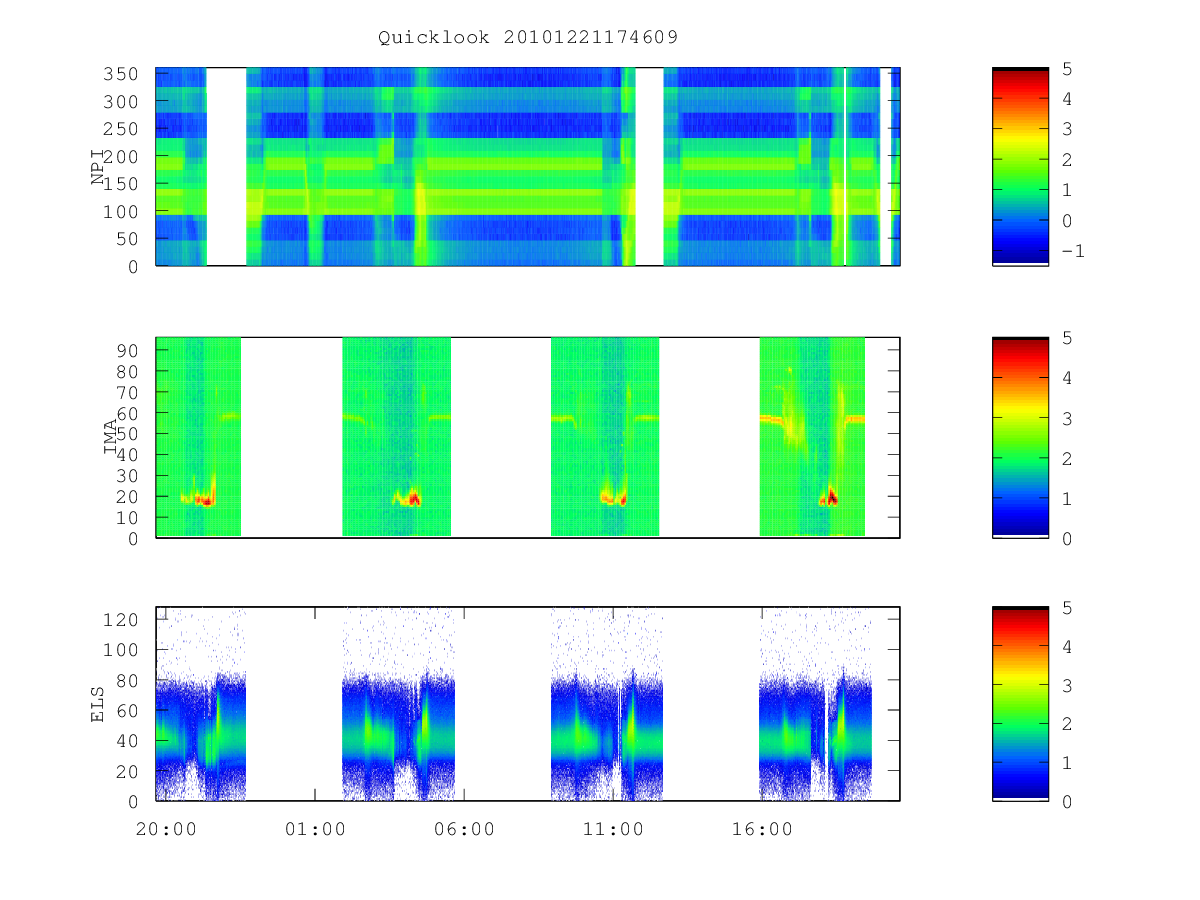This screenshot has width=1200, height=900.
Task: Click the red hotspot in the last IMA data block
Action: tap(830, 497)
